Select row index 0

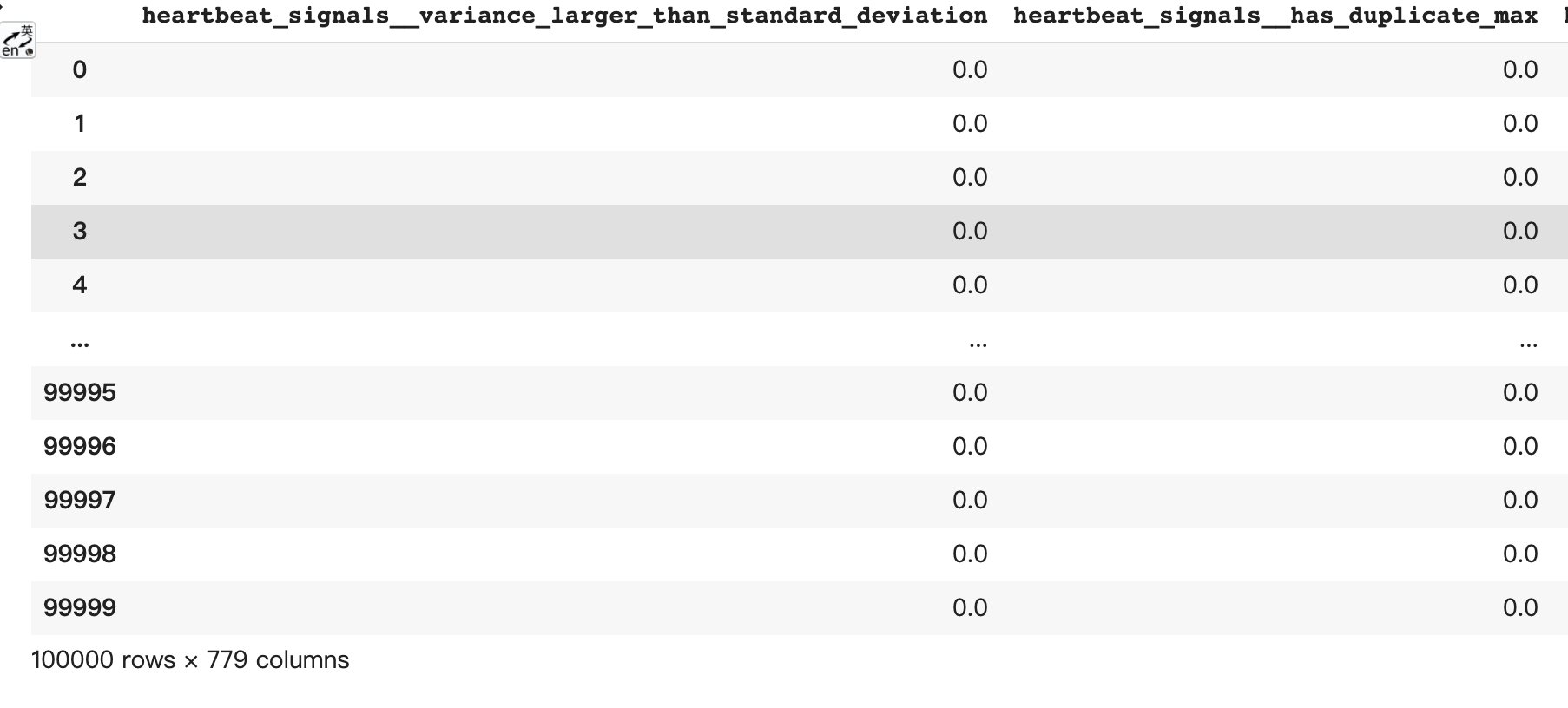79,70
